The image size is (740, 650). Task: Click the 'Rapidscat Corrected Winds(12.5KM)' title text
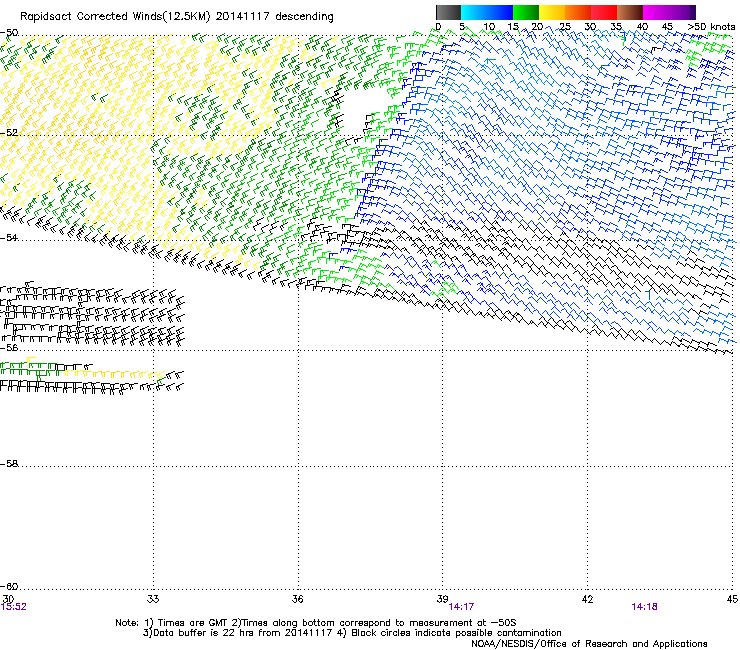pyautogui.click(x=115, y=17)
